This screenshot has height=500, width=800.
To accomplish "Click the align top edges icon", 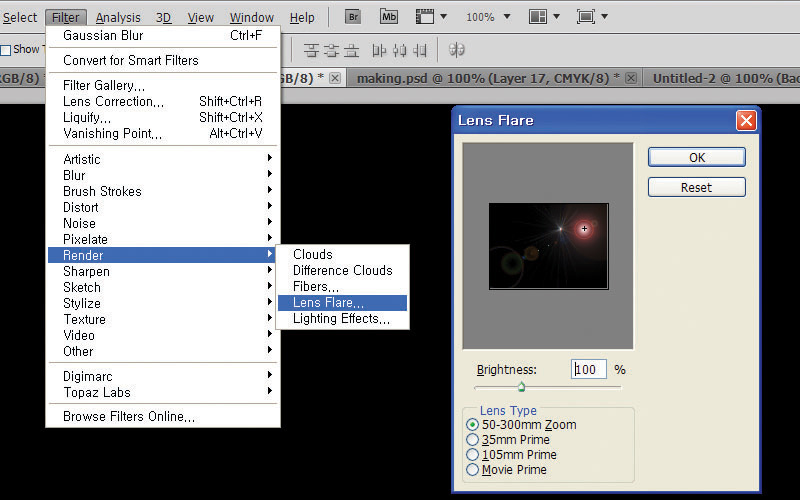I will [311, 51].
